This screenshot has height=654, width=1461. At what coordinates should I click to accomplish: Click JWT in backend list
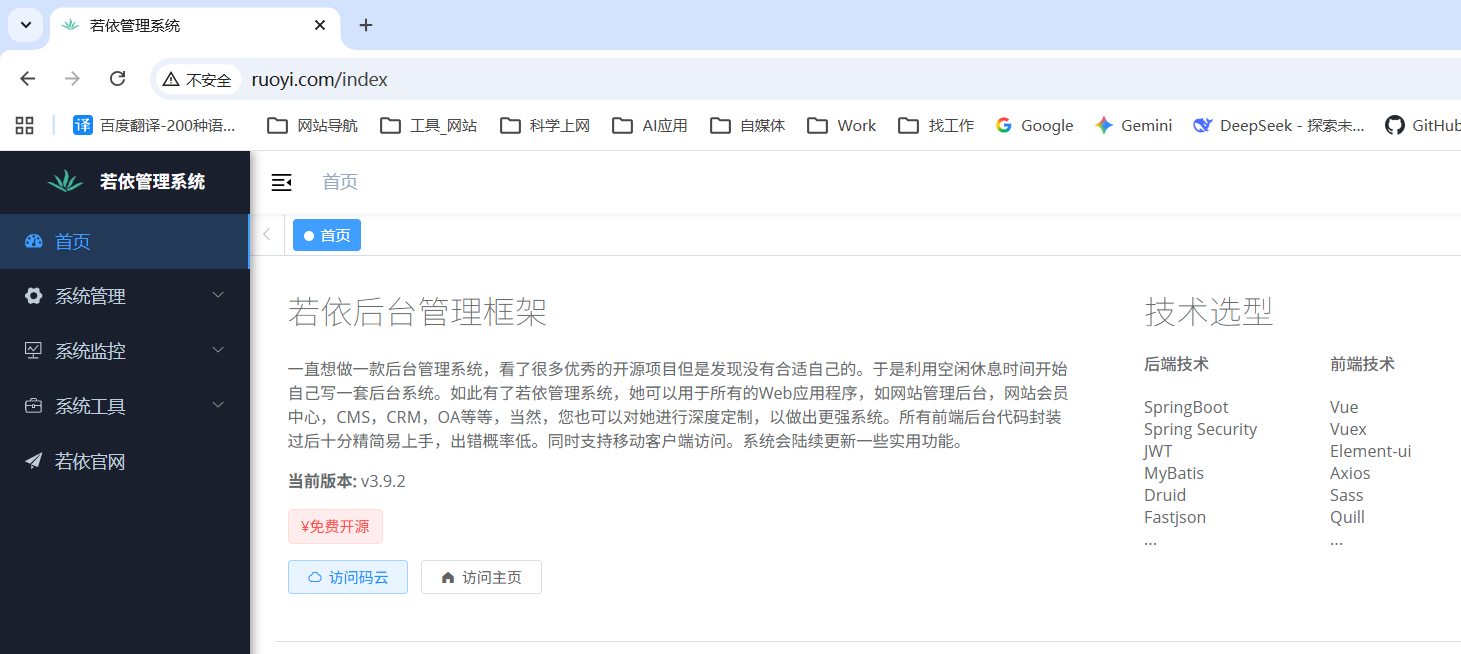pos(1158,451)
